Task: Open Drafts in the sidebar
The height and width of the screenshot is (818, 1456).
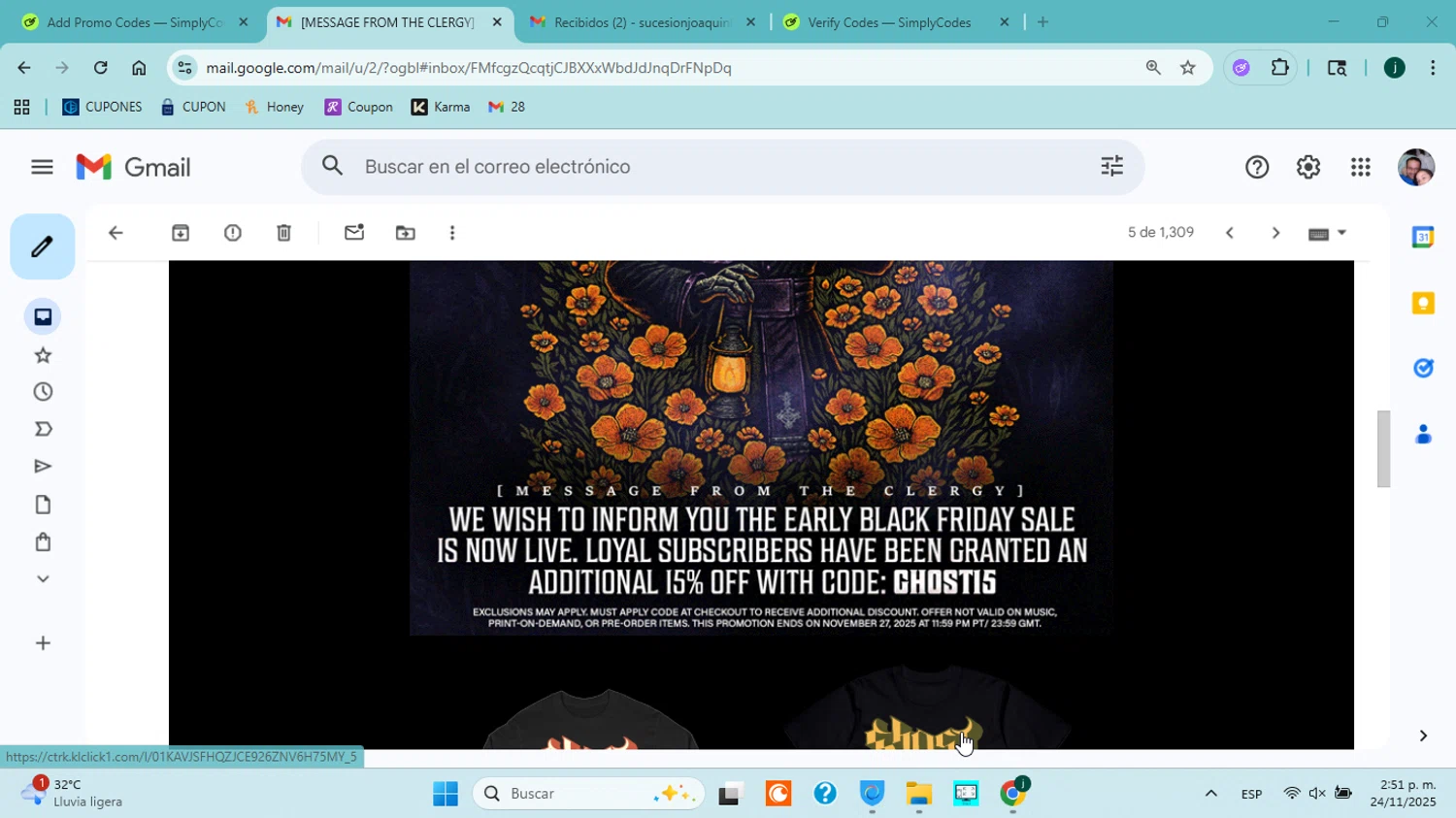Action: click(x=43, y=505)
